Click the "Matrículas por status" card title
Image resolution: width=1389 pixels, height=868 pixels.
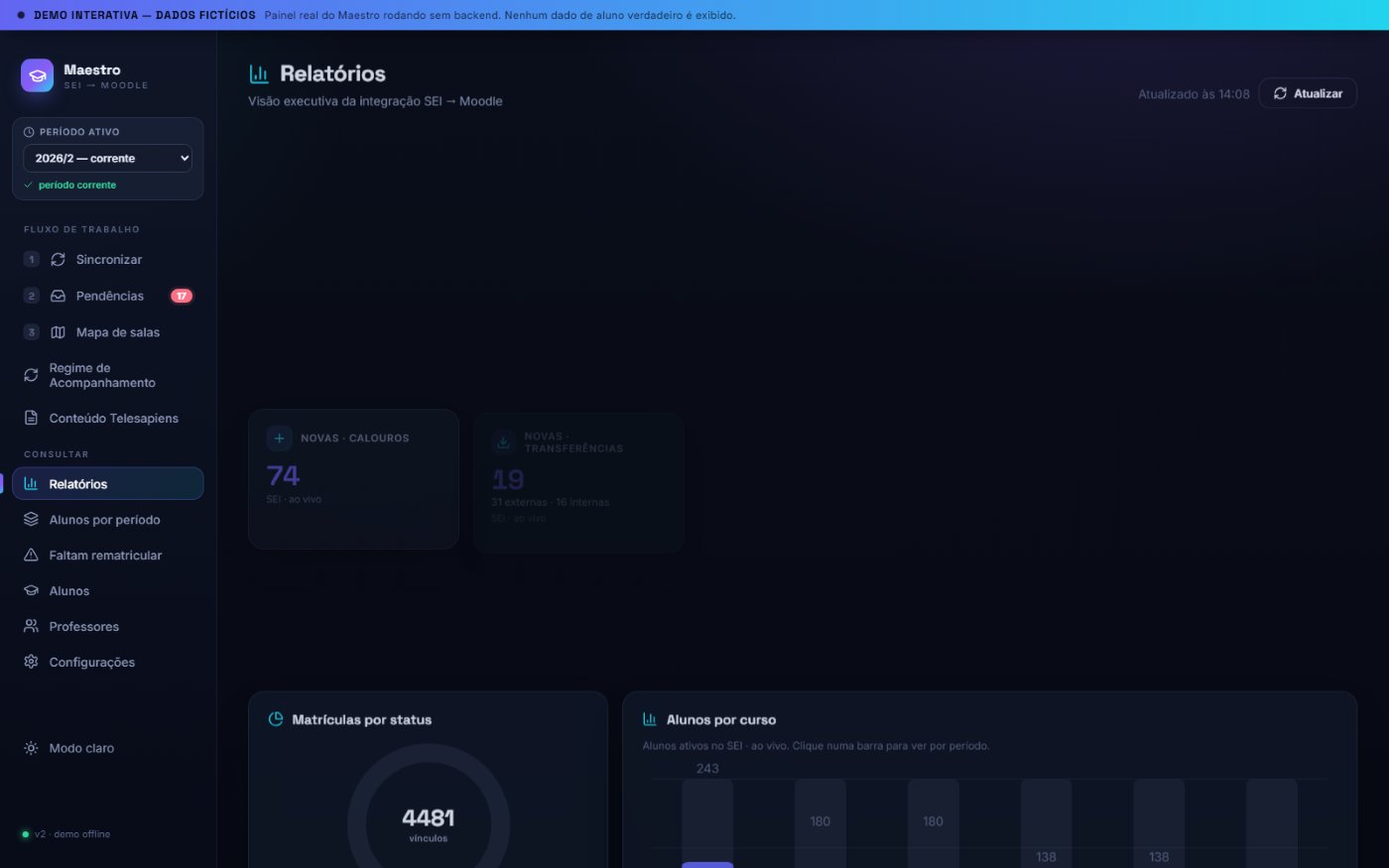362,720
